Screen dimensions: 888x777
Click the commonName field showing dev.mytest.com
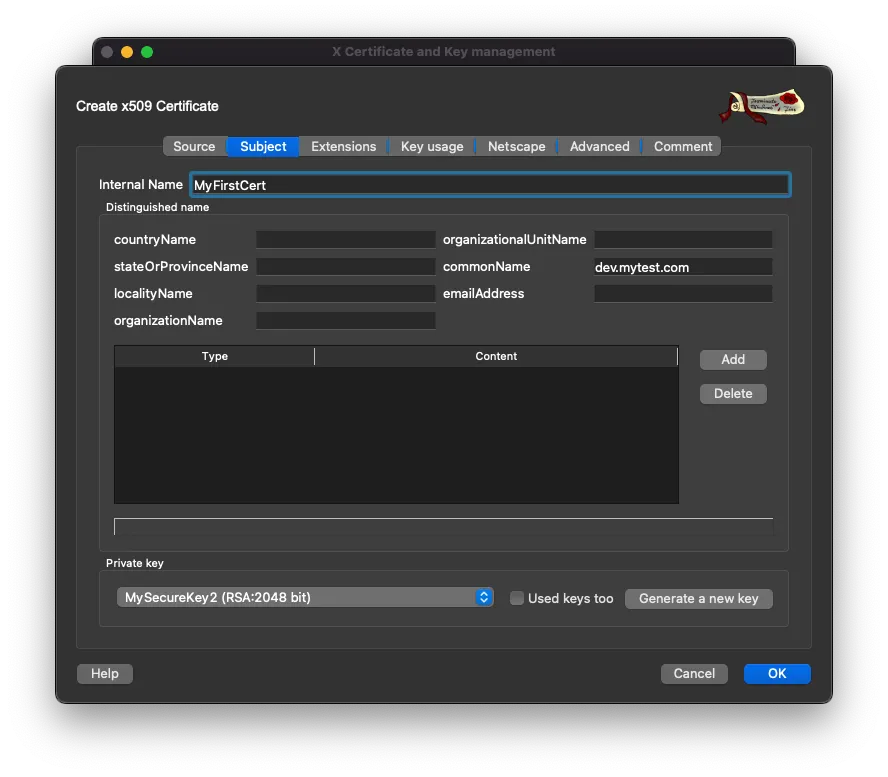(x=683, y=266)
